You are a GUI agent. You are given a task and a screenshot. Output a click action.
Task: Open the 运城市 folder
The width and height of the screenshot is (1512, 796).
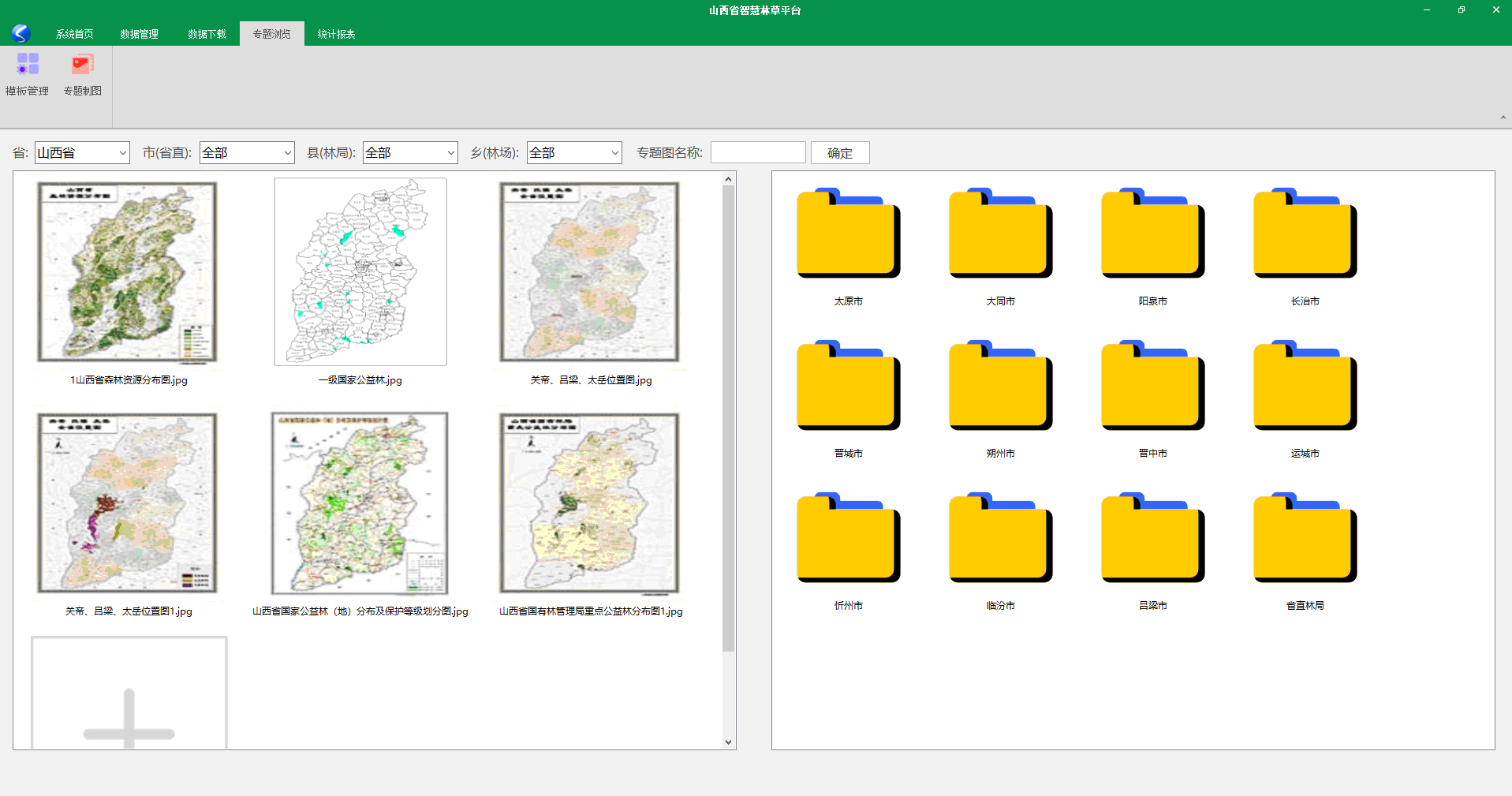1305,387
